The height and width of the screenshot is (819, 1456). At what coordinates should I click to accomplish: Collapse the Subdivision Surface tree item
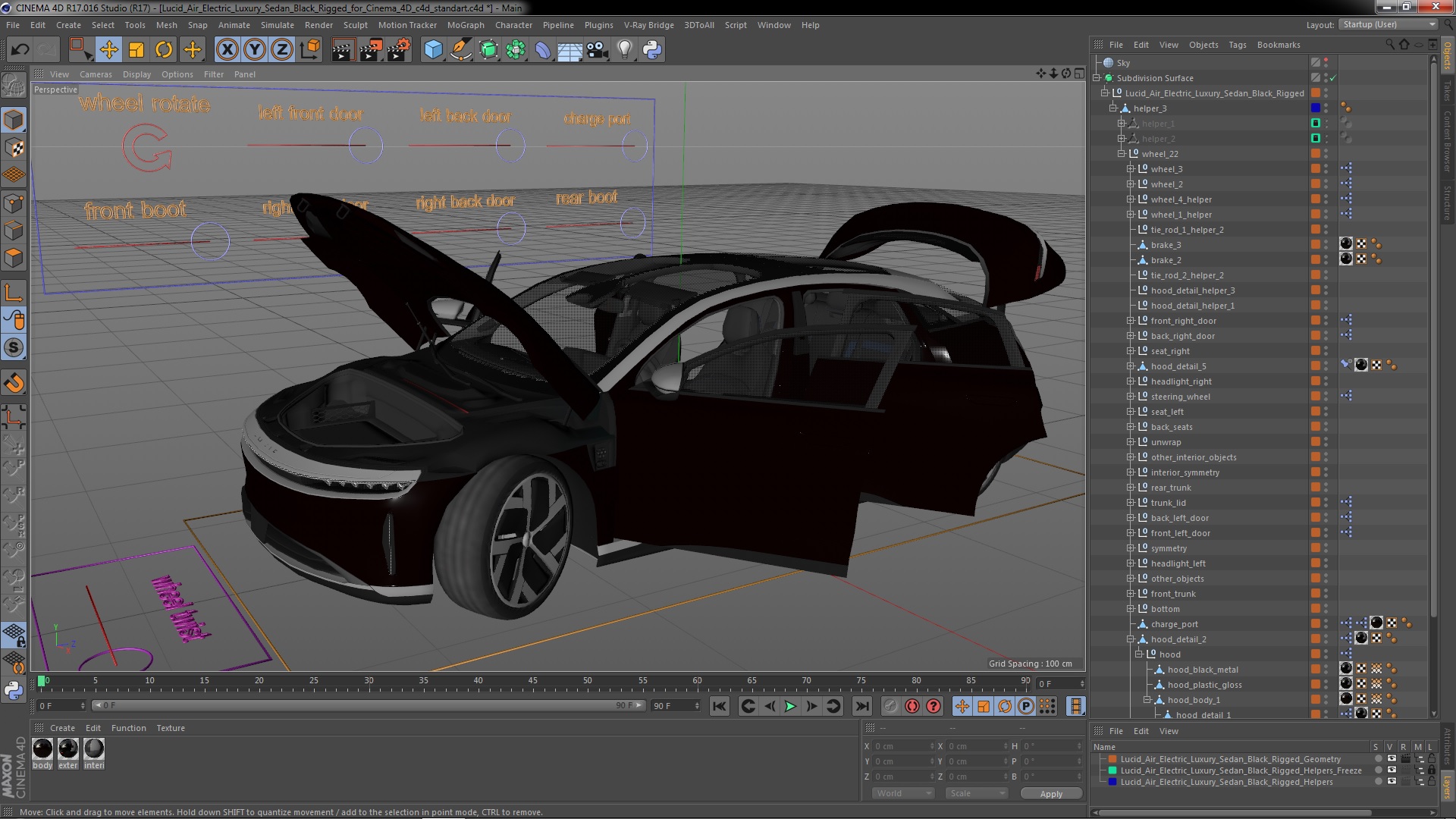[x=1097, y=78]
